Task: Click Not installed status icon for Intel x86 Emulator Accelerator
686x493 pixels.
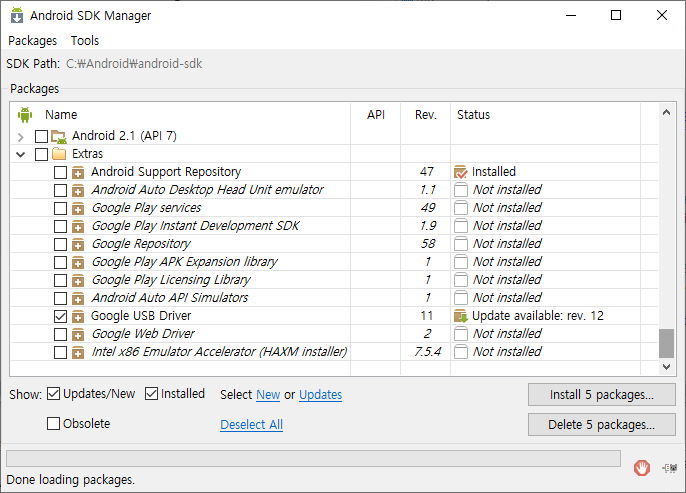Action: tap(461, 352)
